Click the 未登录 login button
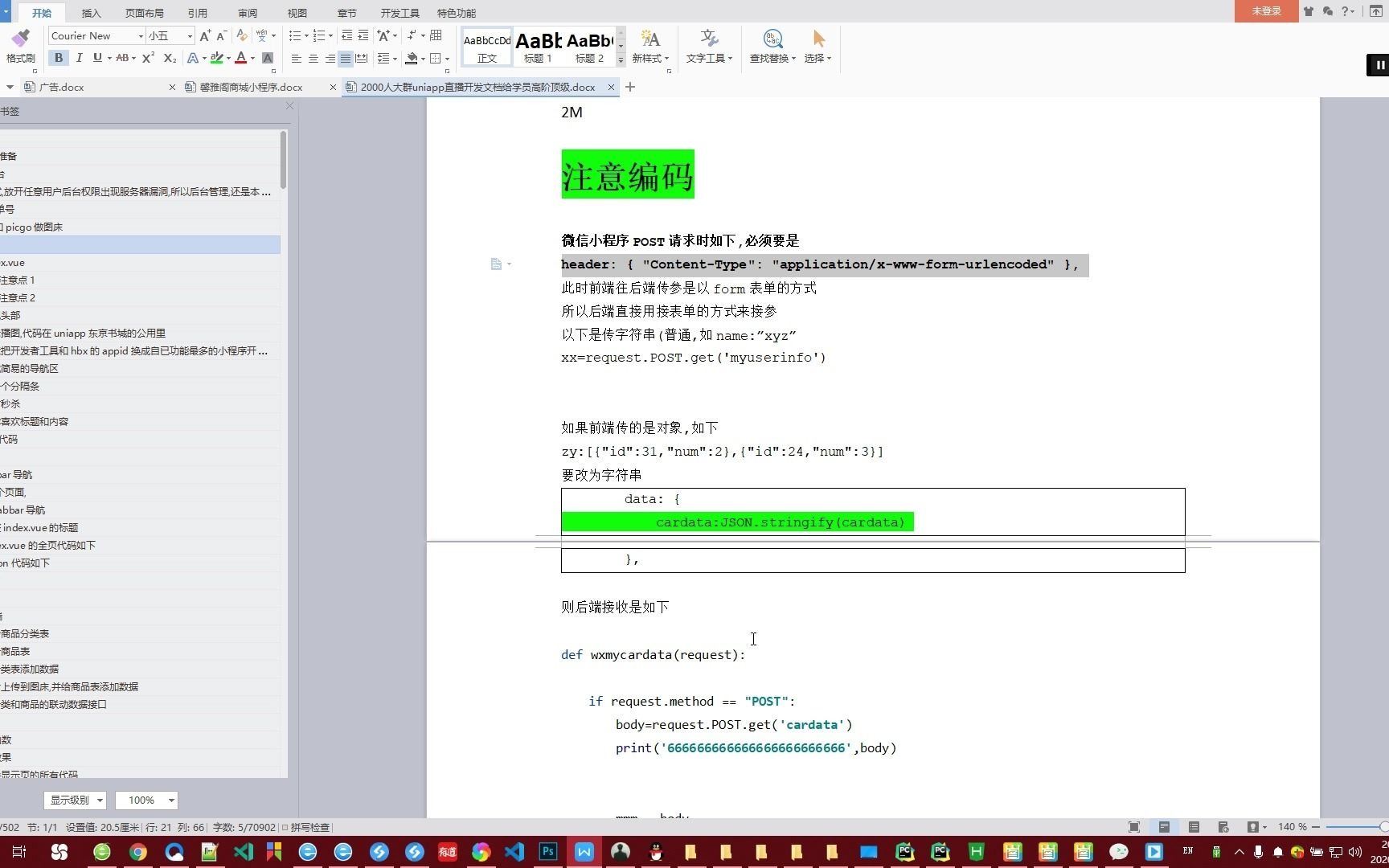 pyautogui.click(x=1266, y=10)
